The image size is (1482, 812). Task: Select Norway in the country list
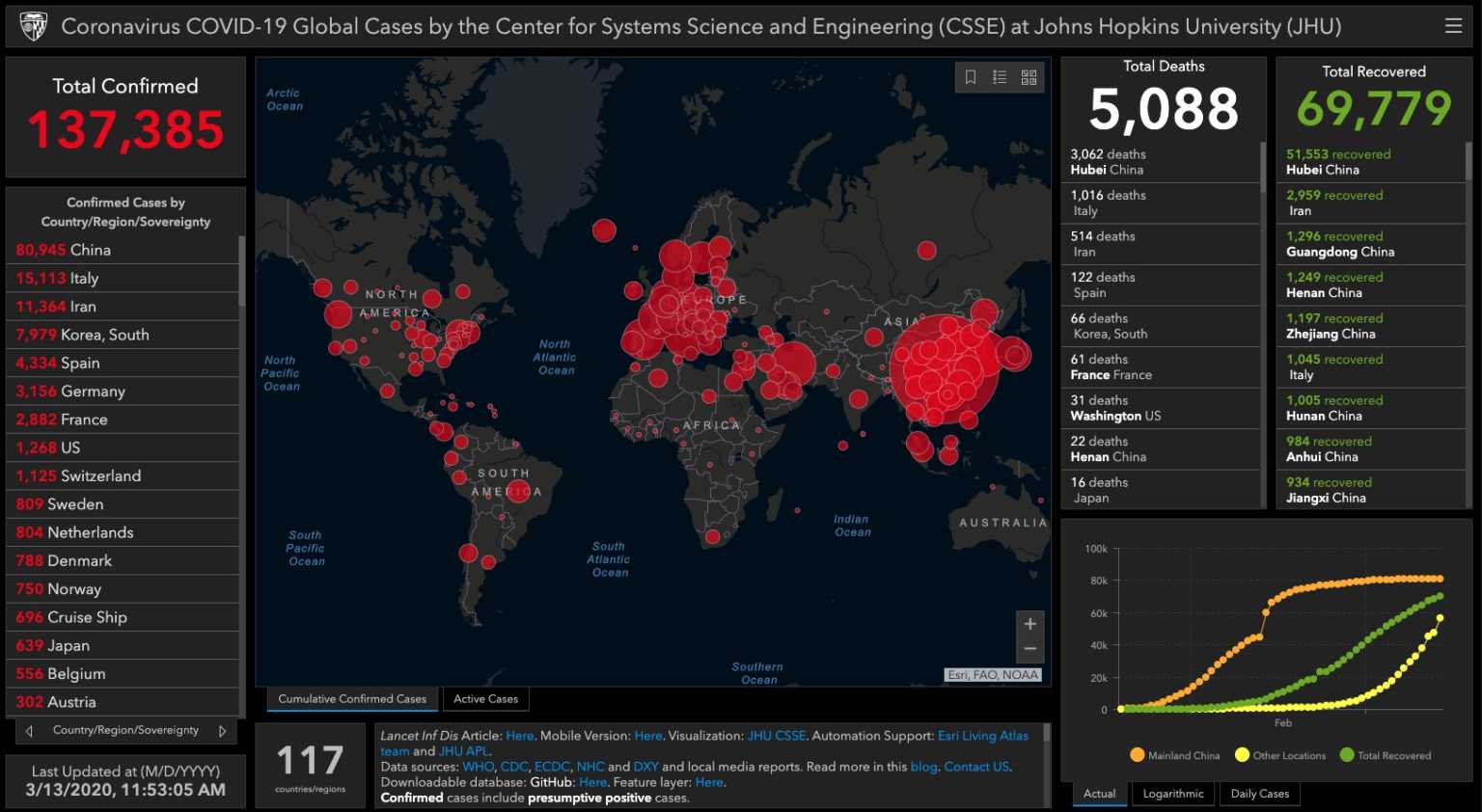(123, 589)
